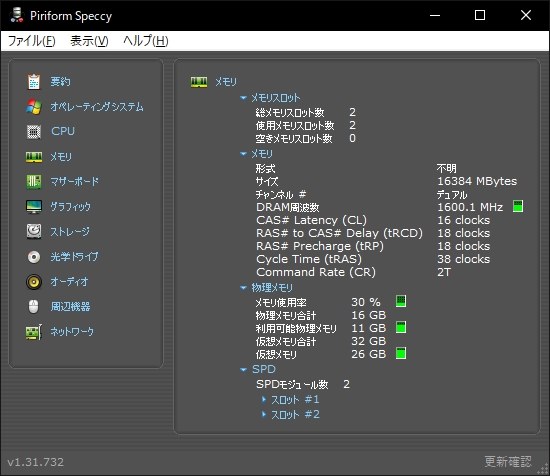Maximize the Piriform Speccy window
The width and height of the screenshot is (550, 476).
[480, 15]
